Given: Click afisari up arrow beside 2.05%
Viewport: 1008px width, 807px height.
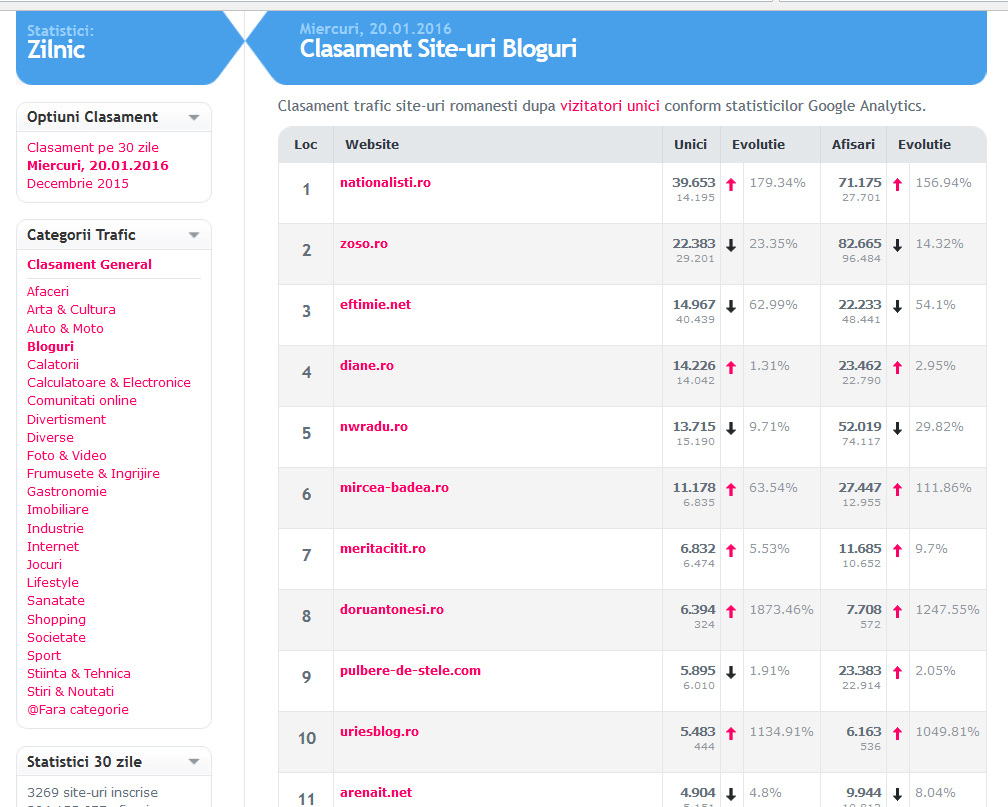Looking at the screenshot, I should [897, 673].
